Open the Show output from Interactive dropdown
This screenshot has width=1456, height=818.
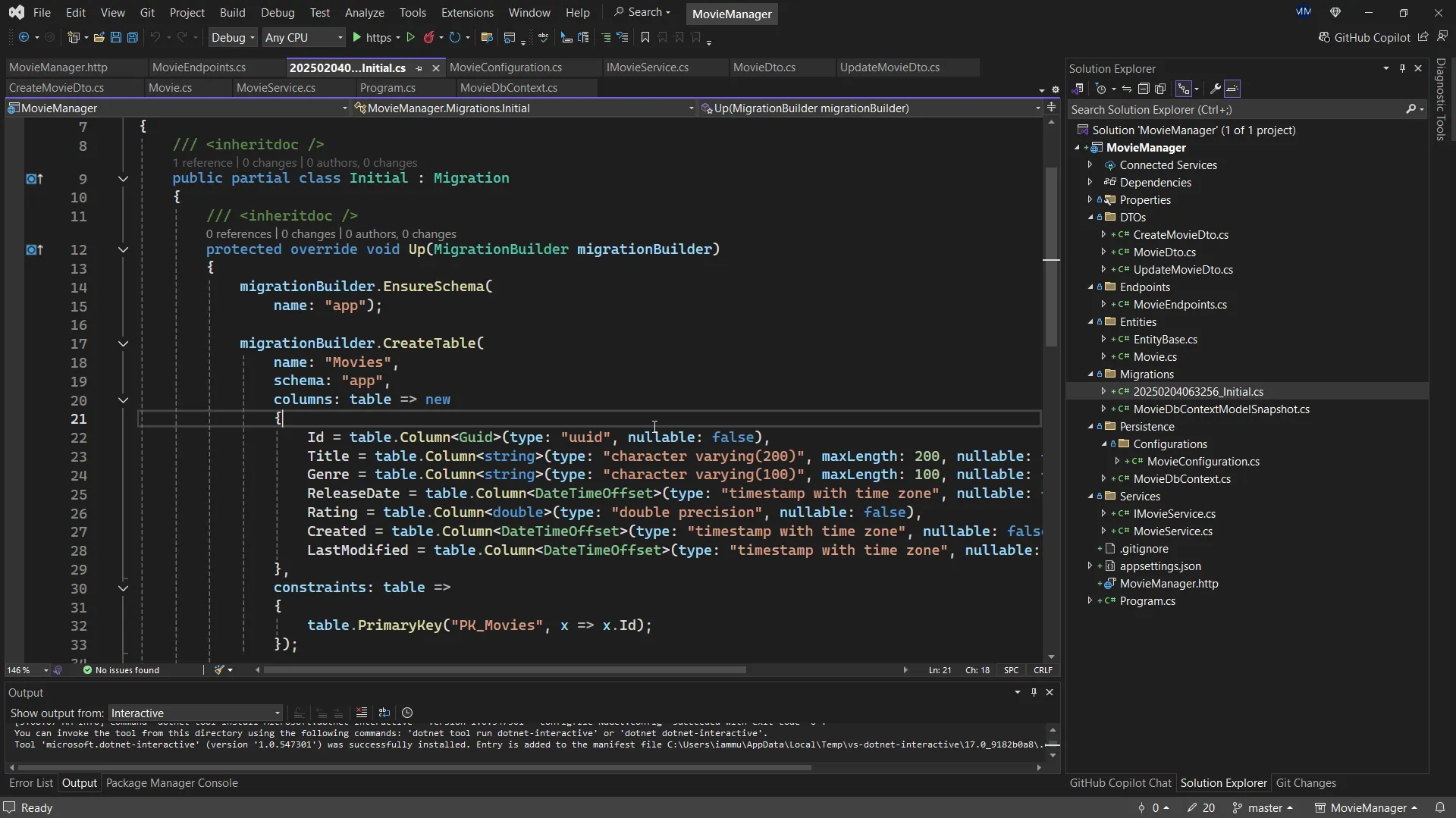tap(195, 713)
